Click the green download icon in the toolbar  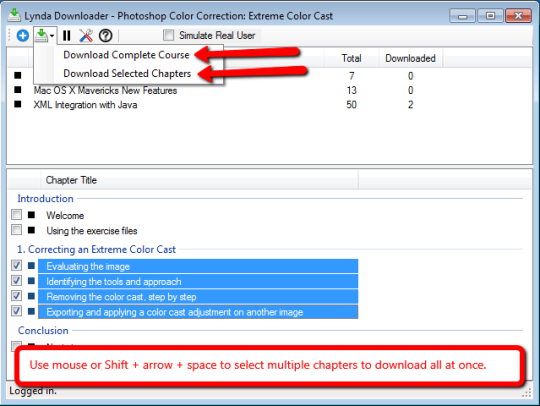[41, 35]
